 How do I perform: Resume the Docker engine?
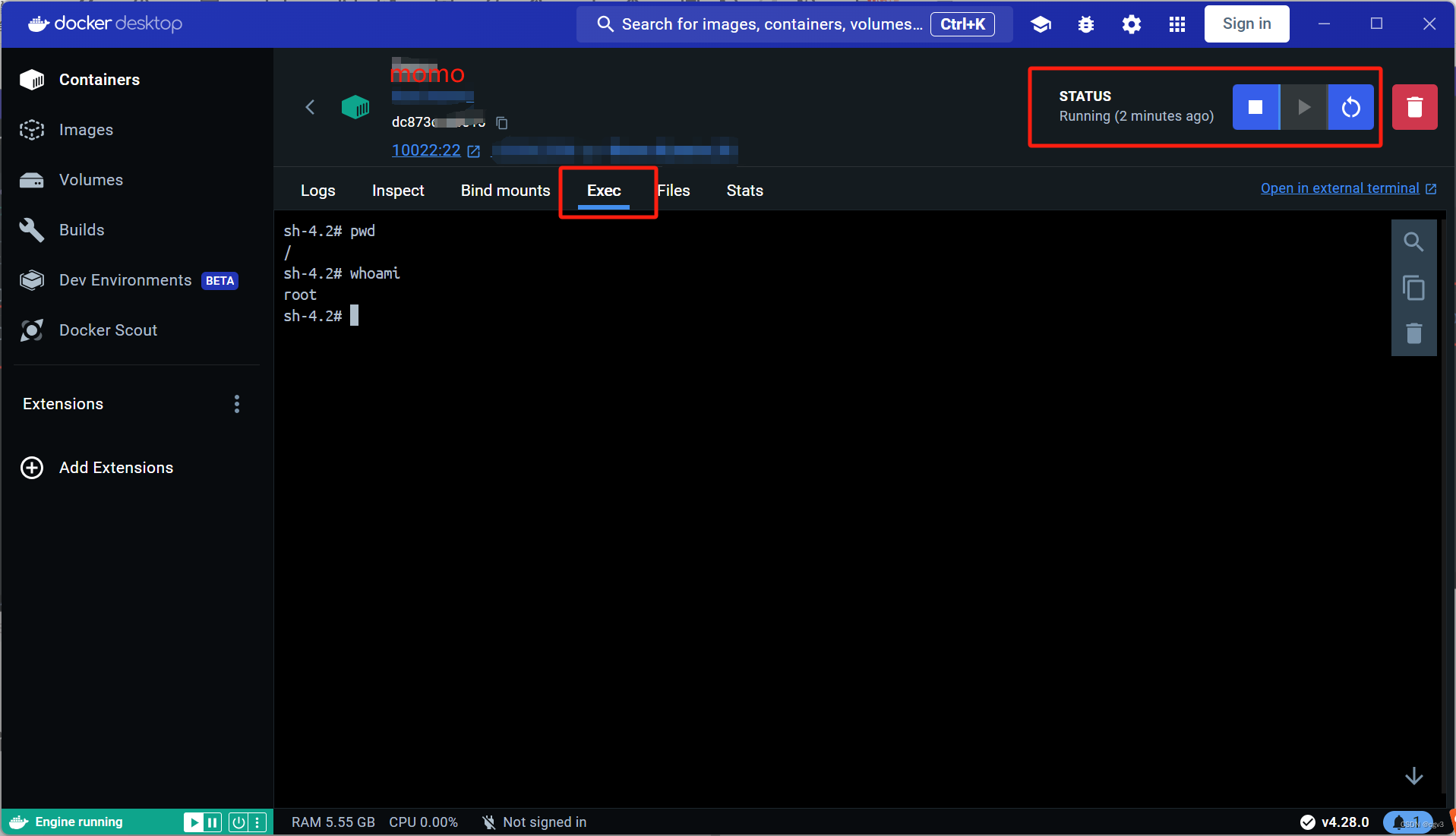[194, 822]
